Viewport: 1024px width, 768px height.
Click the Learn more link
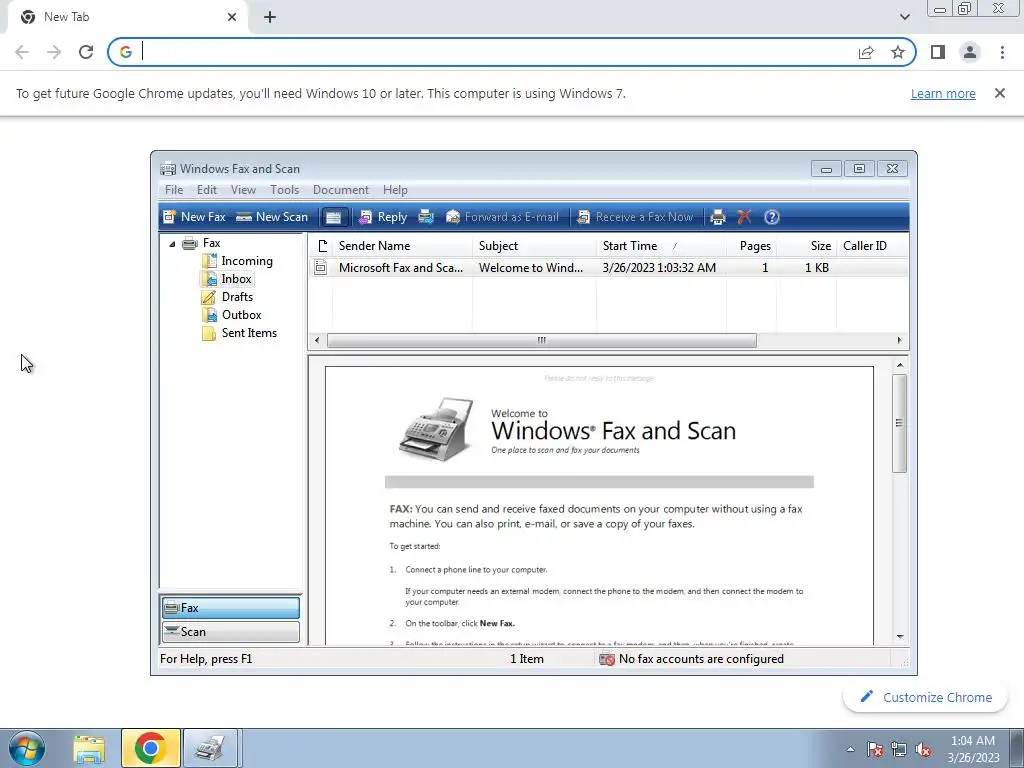coord(943,93)
